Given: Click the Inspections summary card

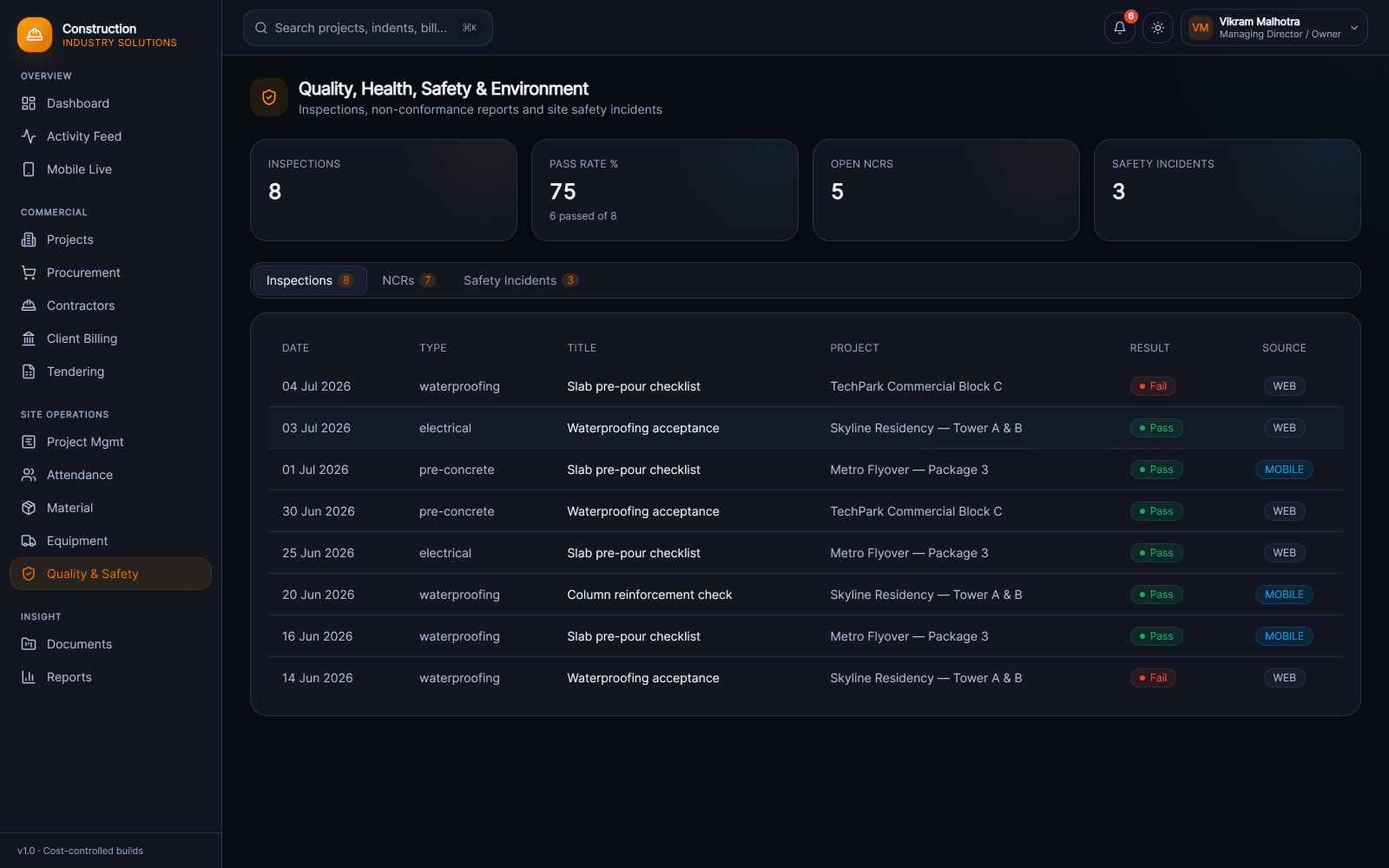Looking at the screenshot, I should [x=384, y=190].
